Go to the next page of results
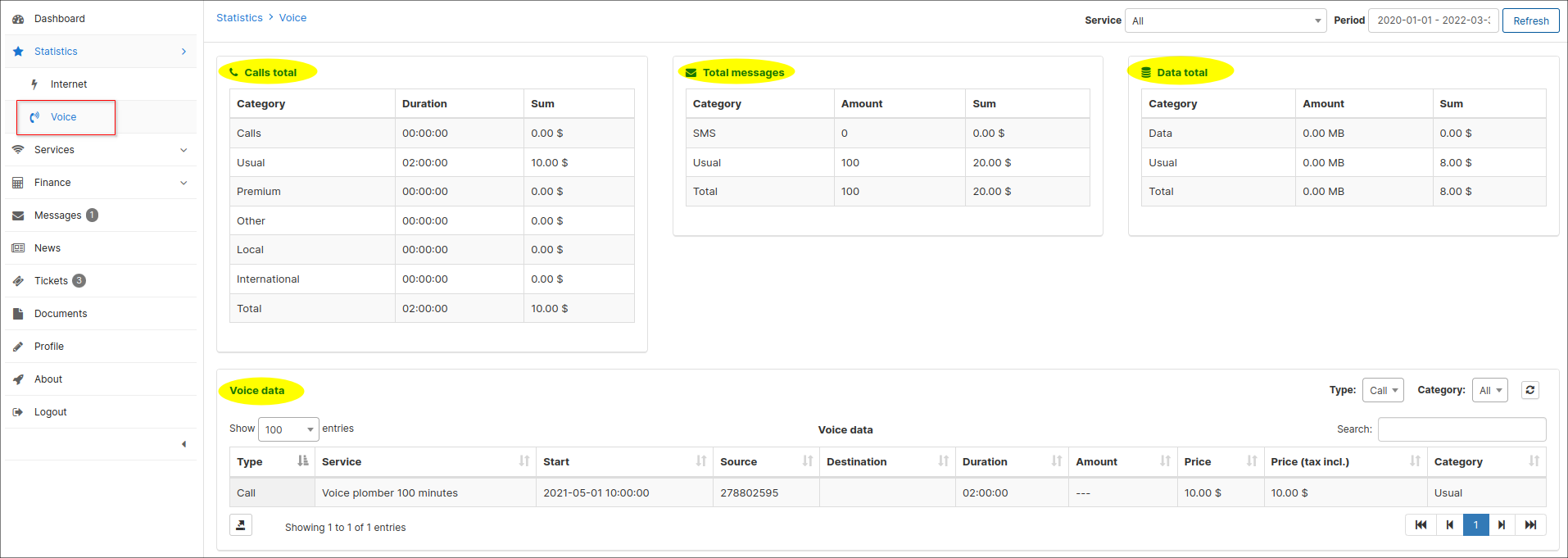Viewport: 1568px width, 558px height. pos(1502,525)
